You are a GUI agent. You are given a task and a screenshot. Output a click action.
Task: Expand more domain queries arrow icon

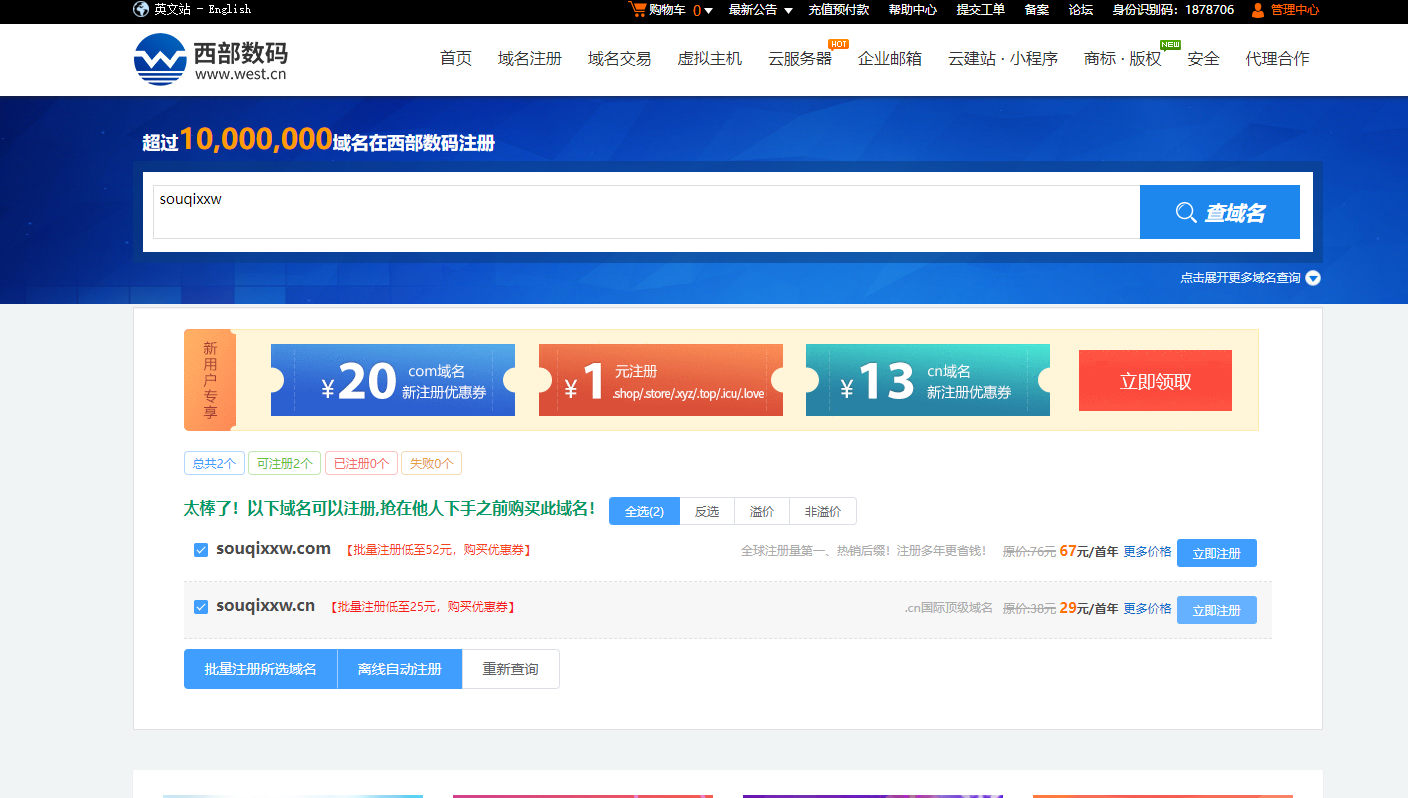[1313, 278]
